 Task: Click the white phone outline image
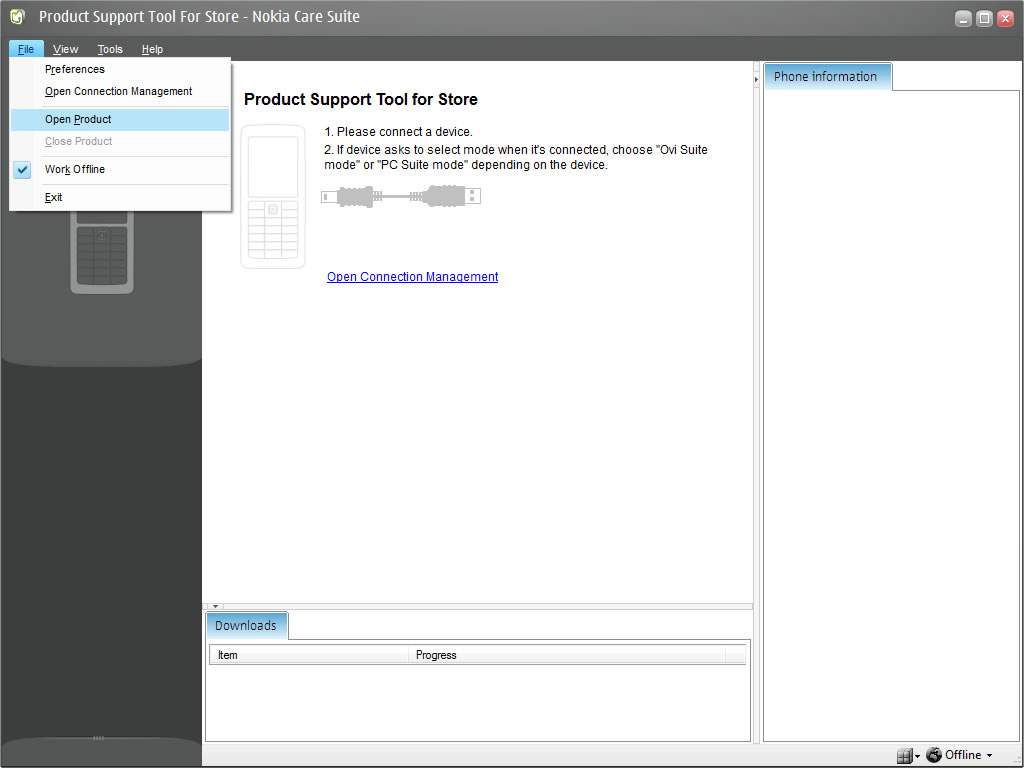point(273,197)
